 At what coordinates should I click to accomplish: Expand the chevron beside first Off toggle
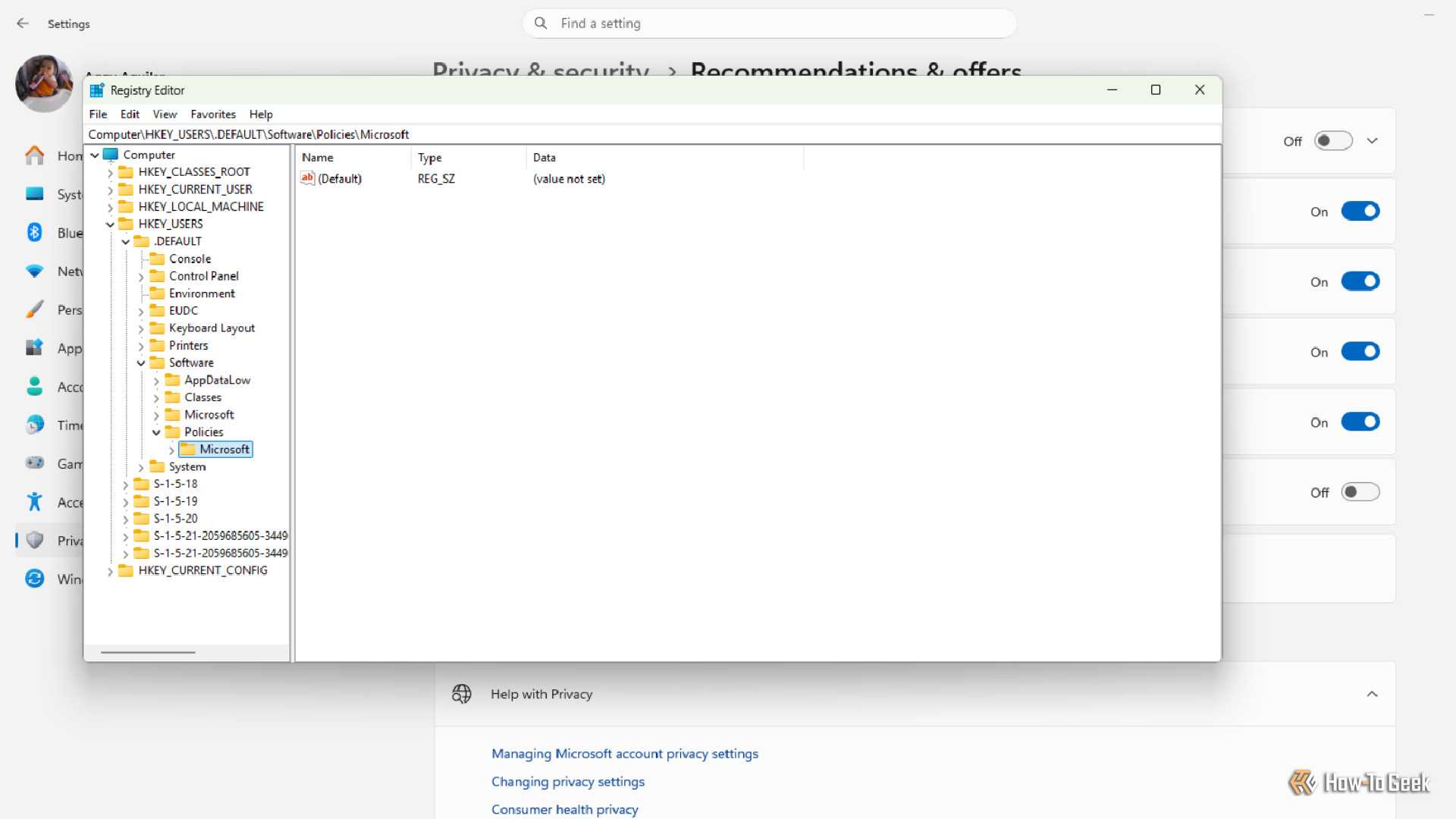coord(1372,141)
